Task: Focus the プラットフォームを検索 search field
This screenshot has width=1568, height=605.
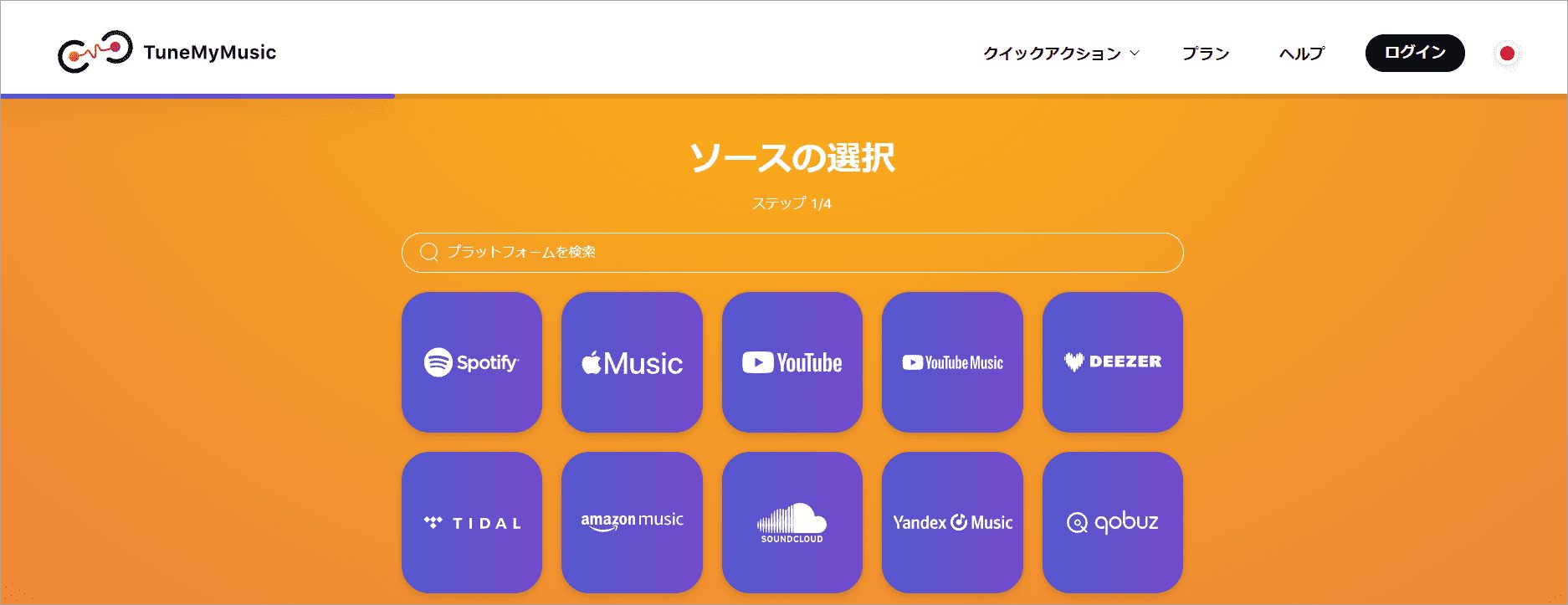Action: tap(792, 253)
